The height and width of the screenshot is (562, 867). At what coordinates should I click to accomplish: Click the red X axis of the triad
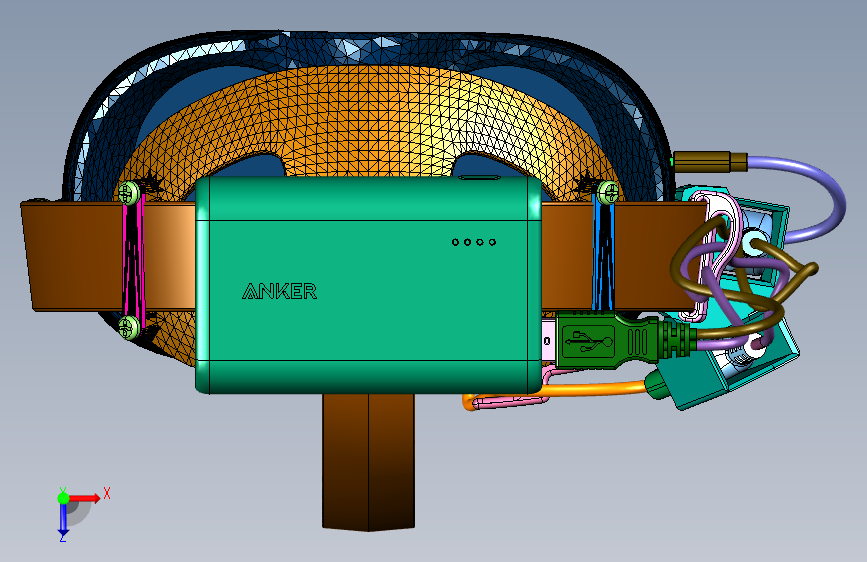point(85,498)
